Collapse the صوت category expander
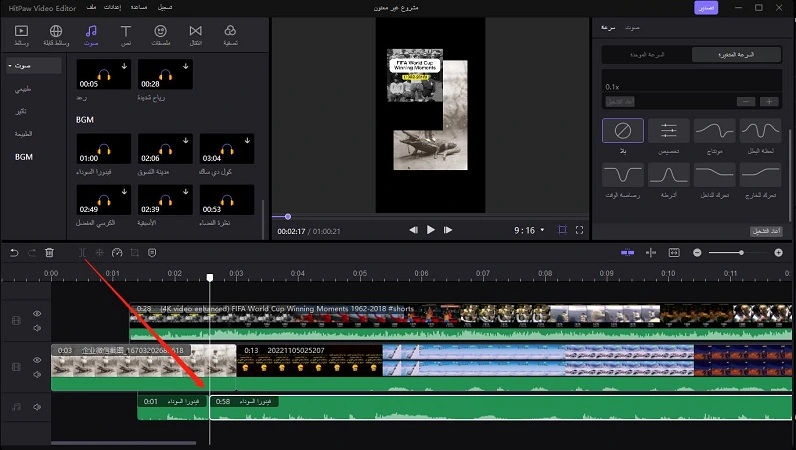The image size is (796, 450). point(10,66)
